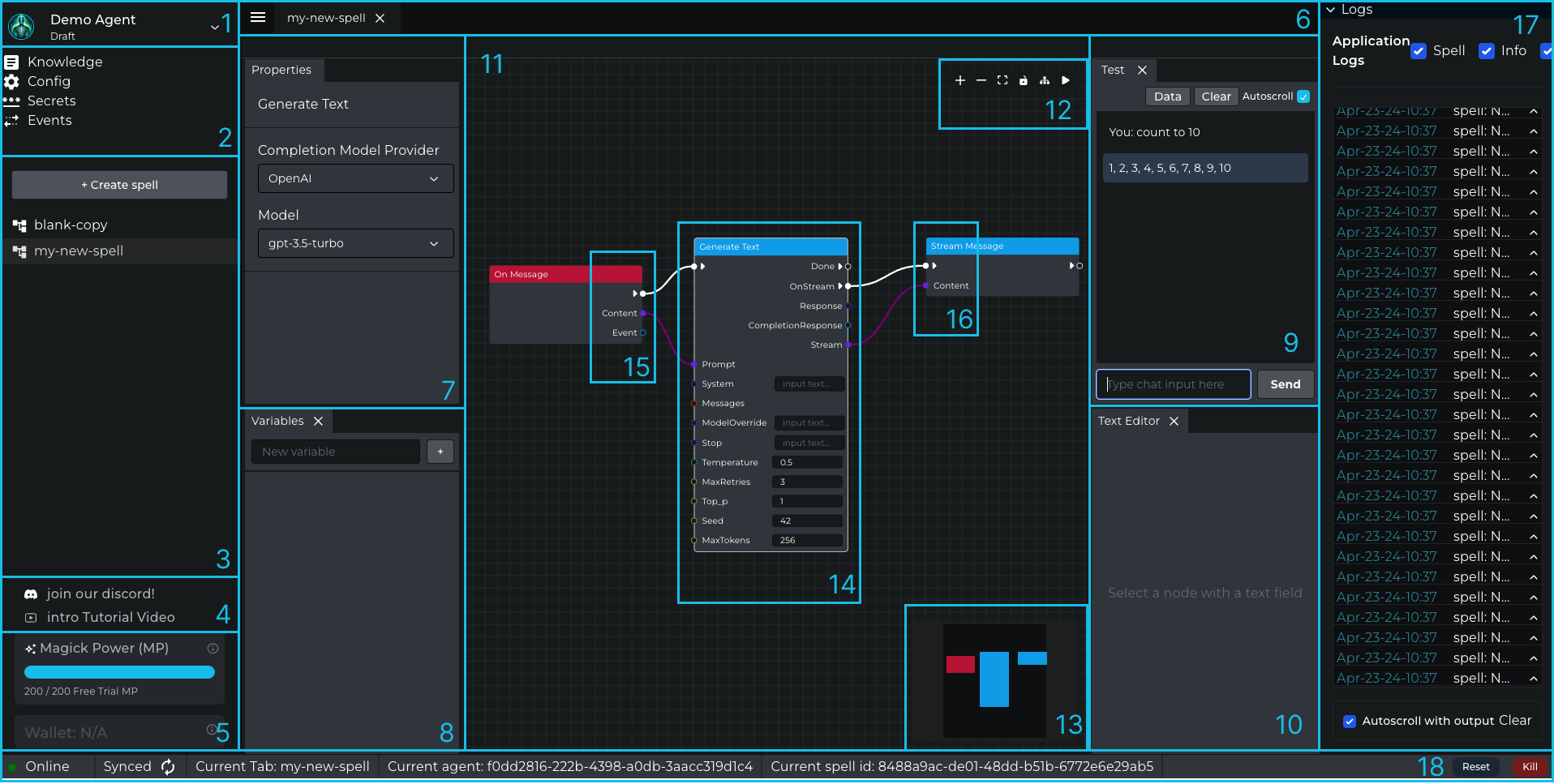Uncheck the Info logs filter
This screenshot has height=784, width=1554.
tap(1487, 51)
